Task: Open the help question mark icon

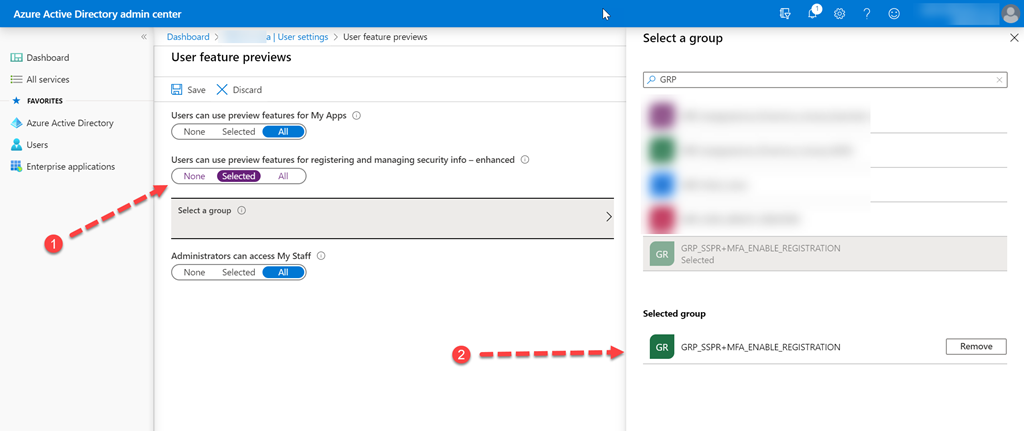Action: tap(867, 14)
